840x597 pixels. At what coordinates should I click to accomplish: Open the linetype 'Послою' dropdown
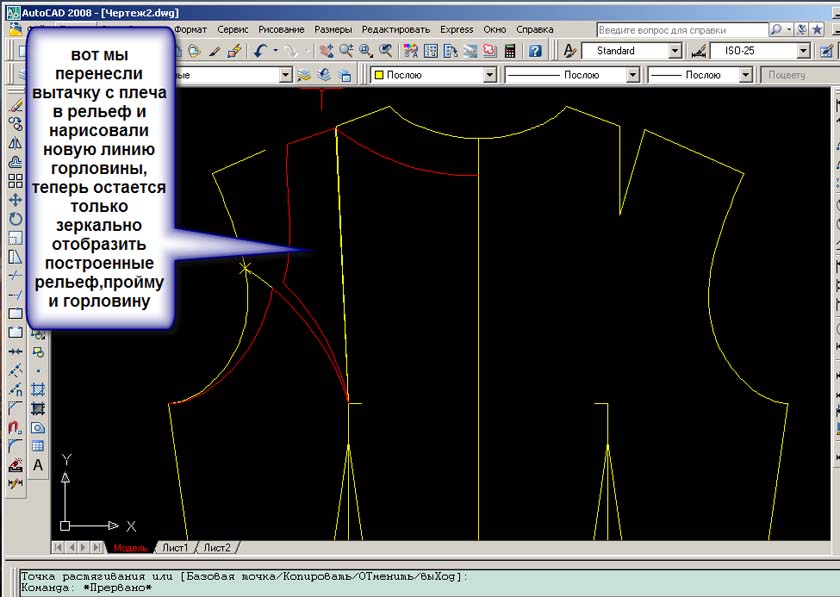pyautogui.click(x=632, y=75)
